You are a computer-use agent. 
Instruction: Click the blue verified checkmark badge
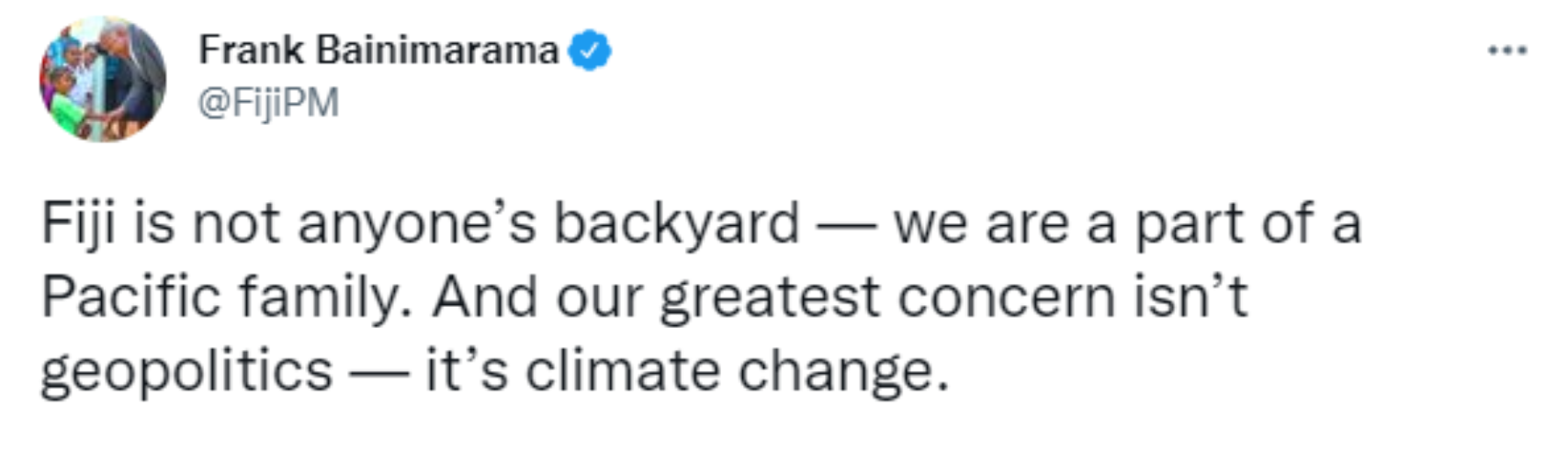[x=590, y=51]
